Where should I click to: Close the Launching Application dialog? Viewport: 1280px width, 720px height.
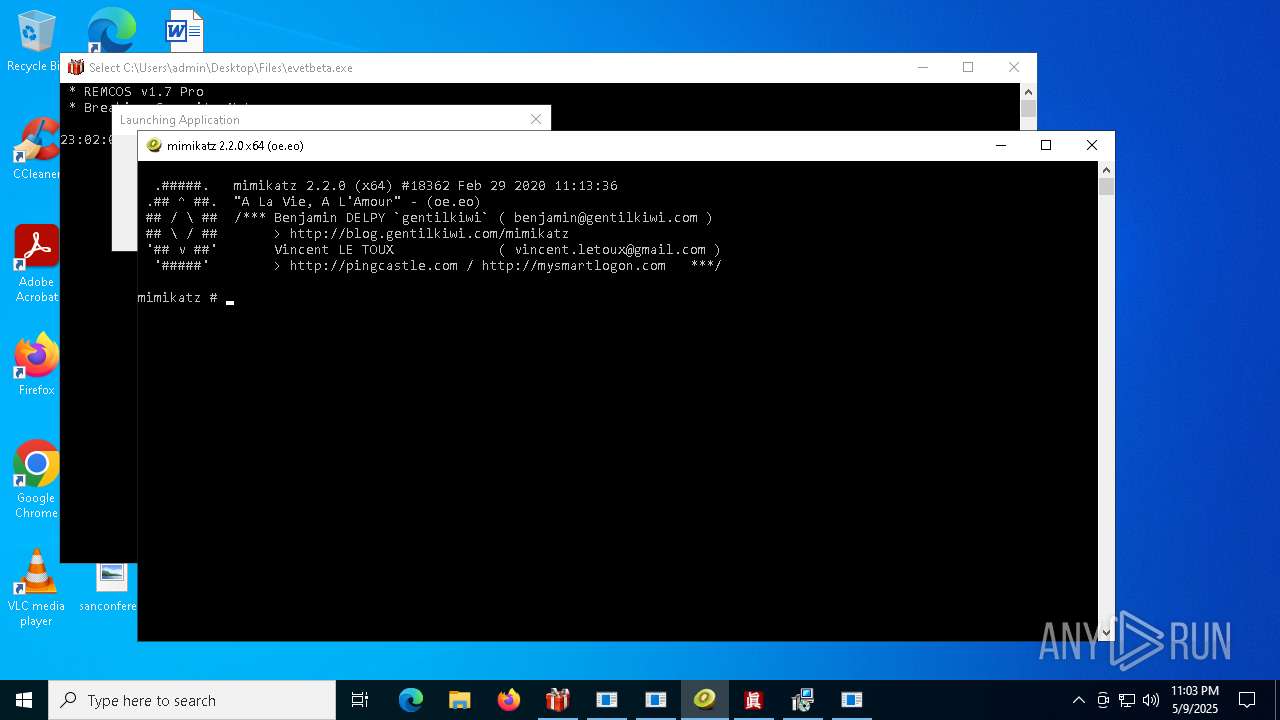coord(536,119)
